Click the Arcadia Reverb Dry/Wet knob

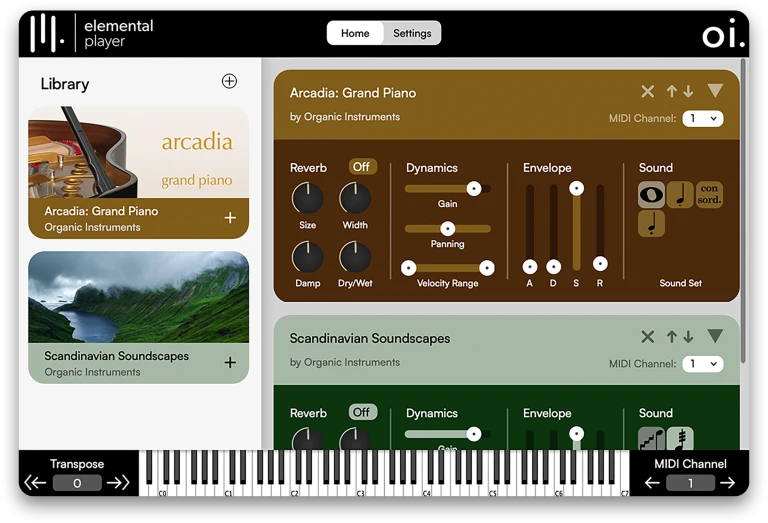[x=355, y=257]
